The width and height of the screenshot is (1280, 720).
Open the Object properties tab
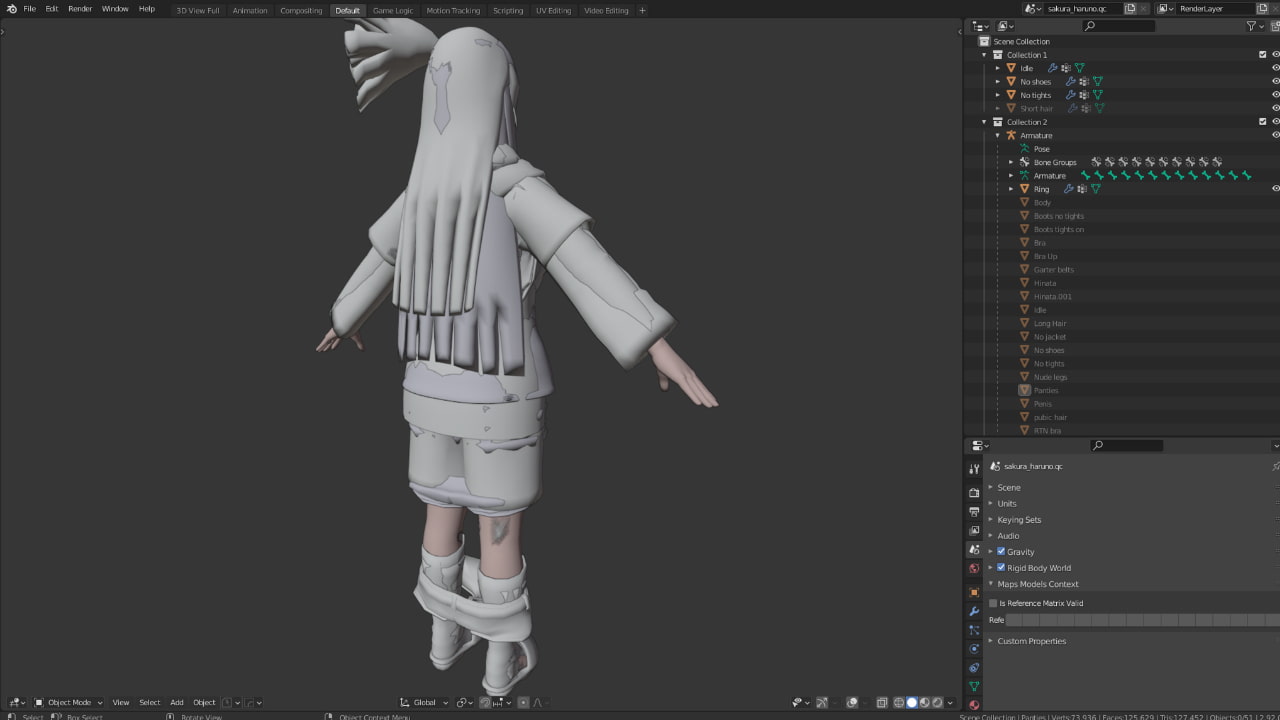coord(974,592)
